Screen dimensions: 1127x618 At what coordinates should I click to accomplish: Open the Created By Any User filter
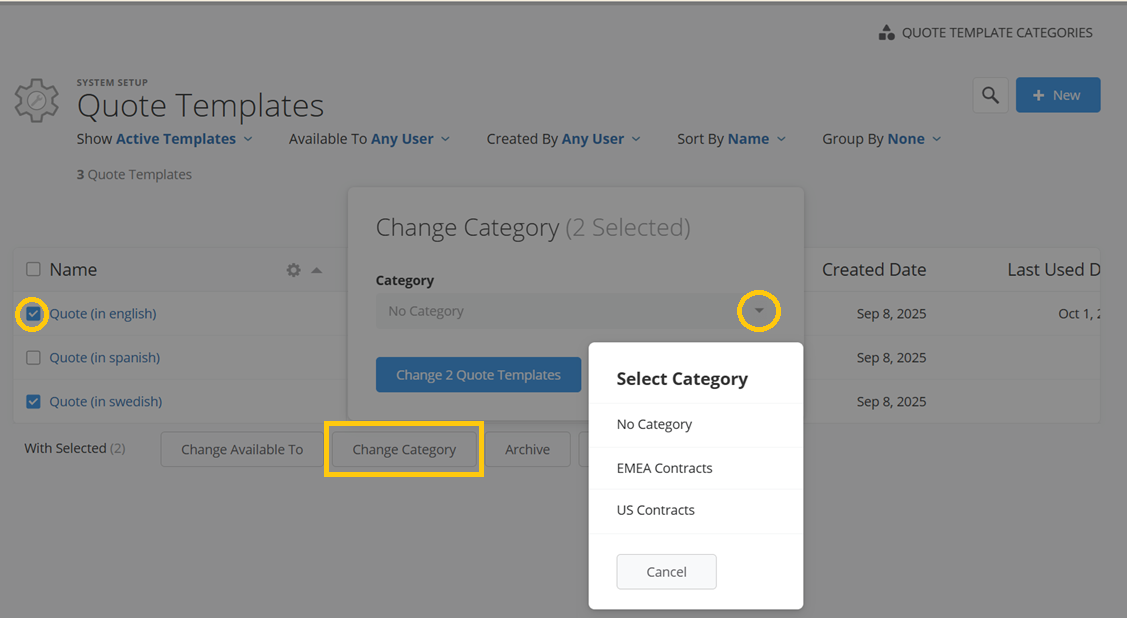(x=563, y=139)
